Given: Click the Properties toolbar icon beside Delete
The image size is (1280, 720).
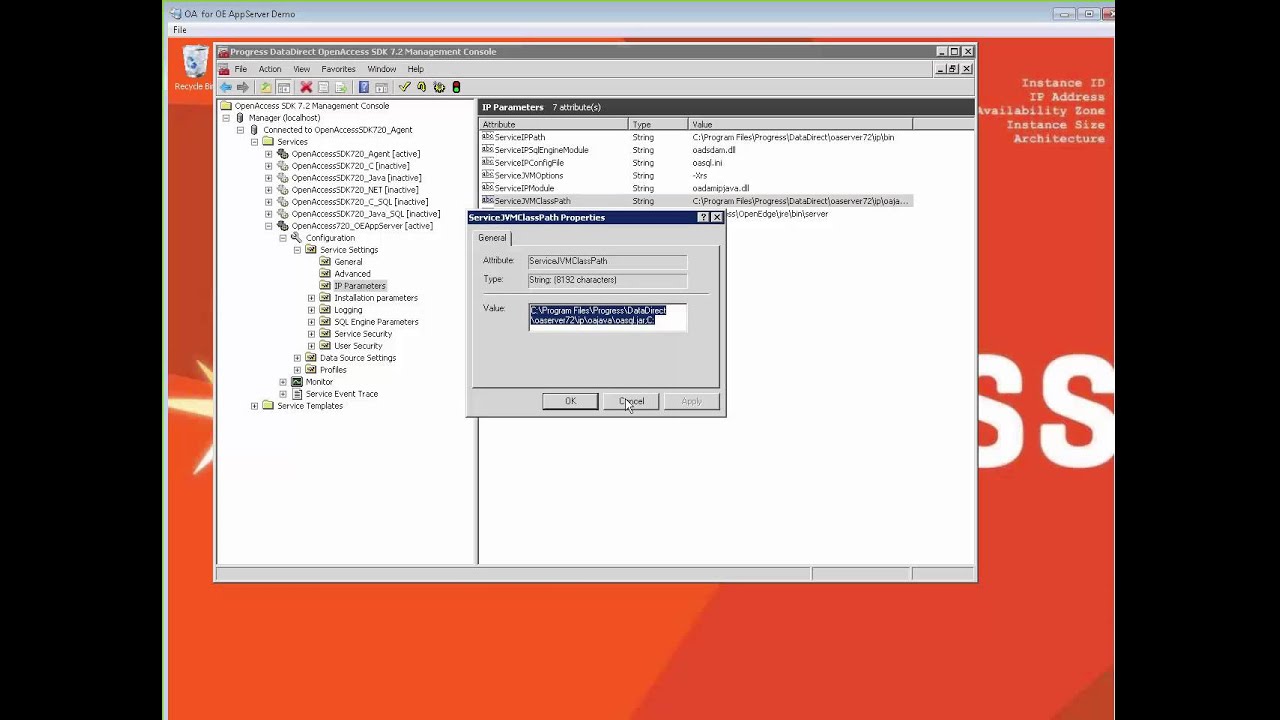Looking at the screenshot, I should coord(323,87).
